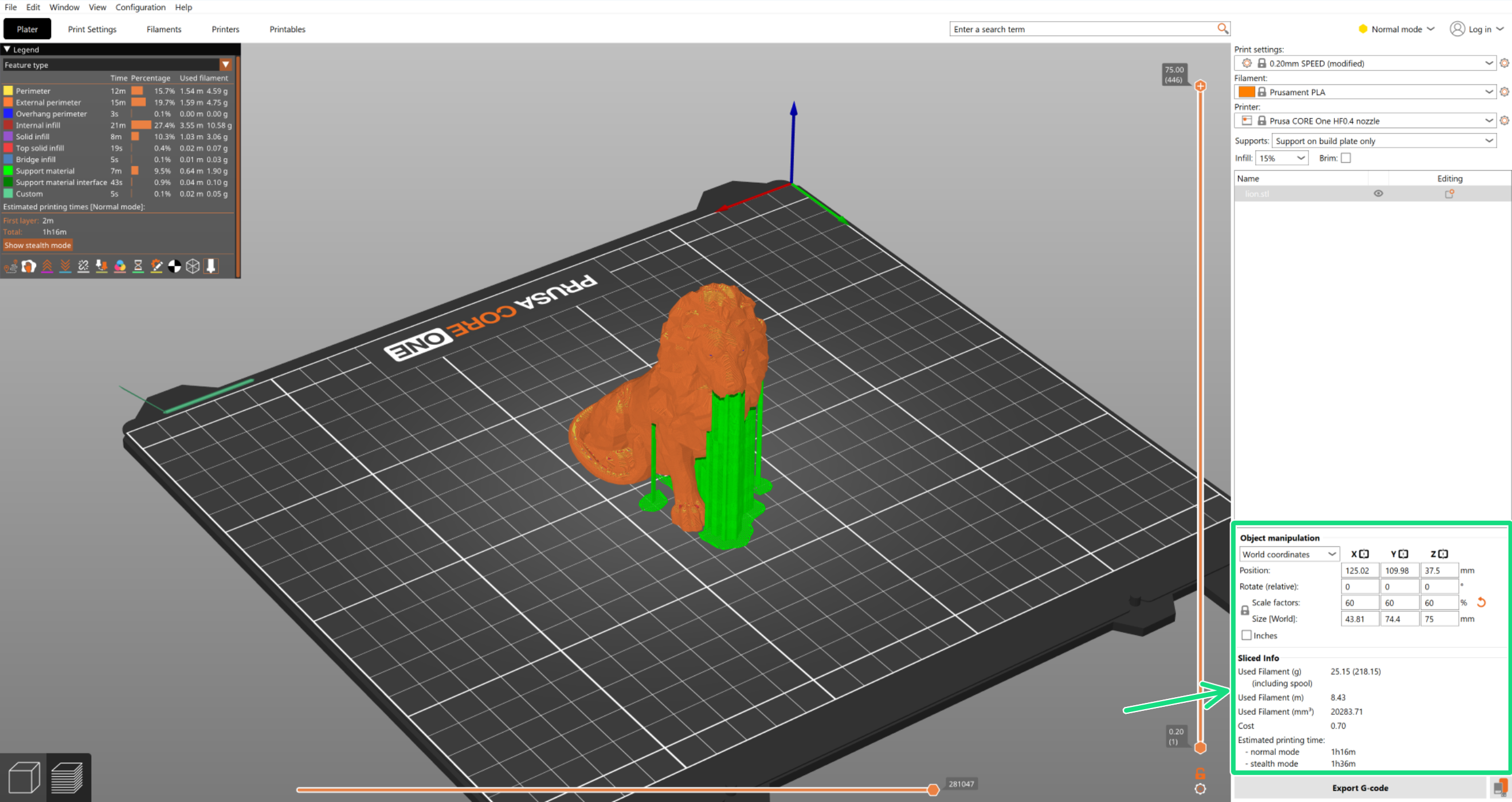Open the Supports dropdown

(1384, 141)
